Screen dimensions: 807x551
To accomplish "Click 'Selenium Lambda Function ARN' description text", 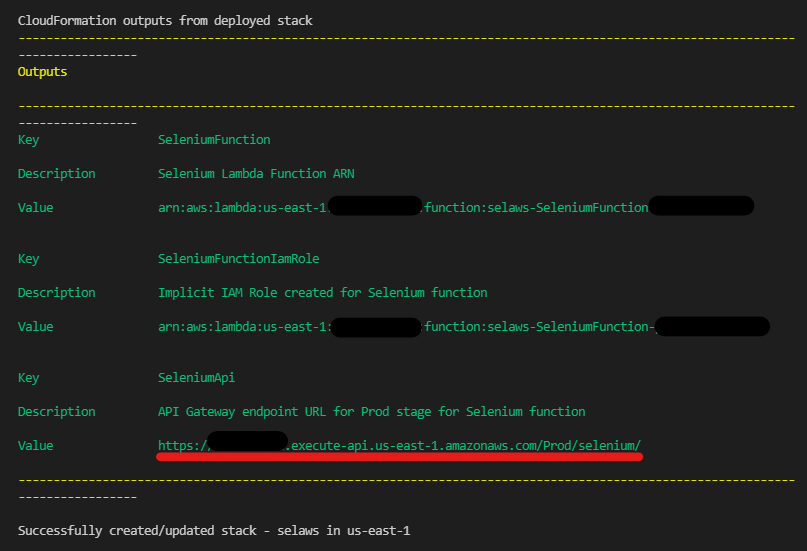I will pos(256,173).
